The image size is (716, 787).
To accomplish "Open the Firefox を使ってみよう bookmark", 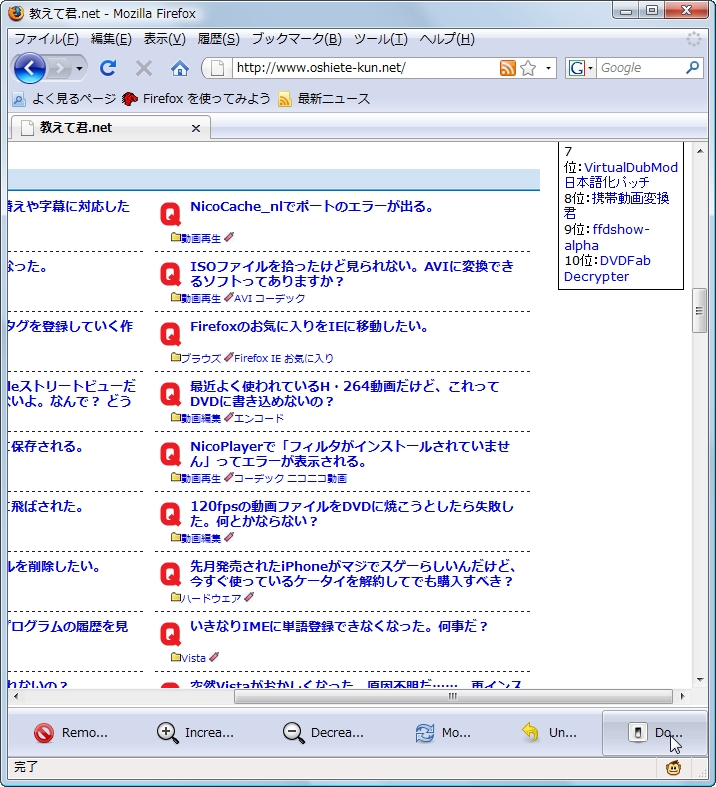I will click(x=196, y=99).
